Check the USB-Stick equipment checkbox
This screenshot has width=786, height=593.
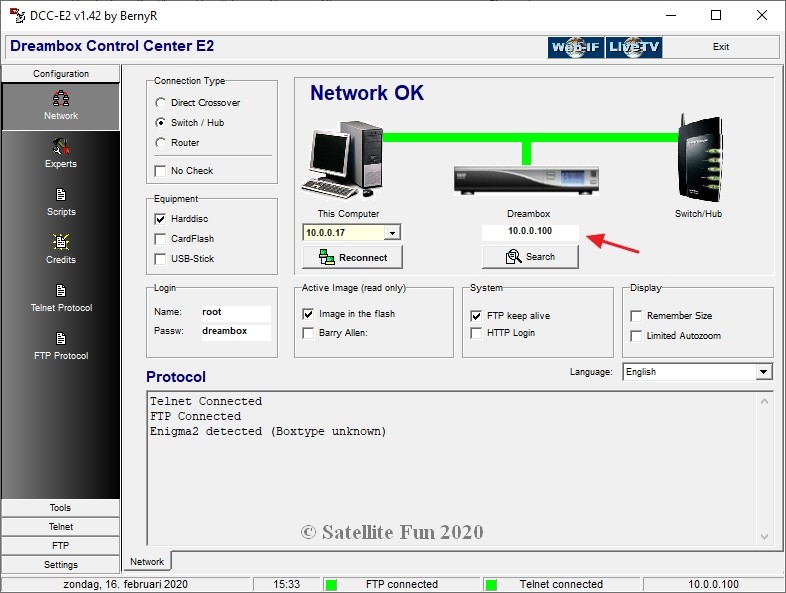click(x=160, y=259)
